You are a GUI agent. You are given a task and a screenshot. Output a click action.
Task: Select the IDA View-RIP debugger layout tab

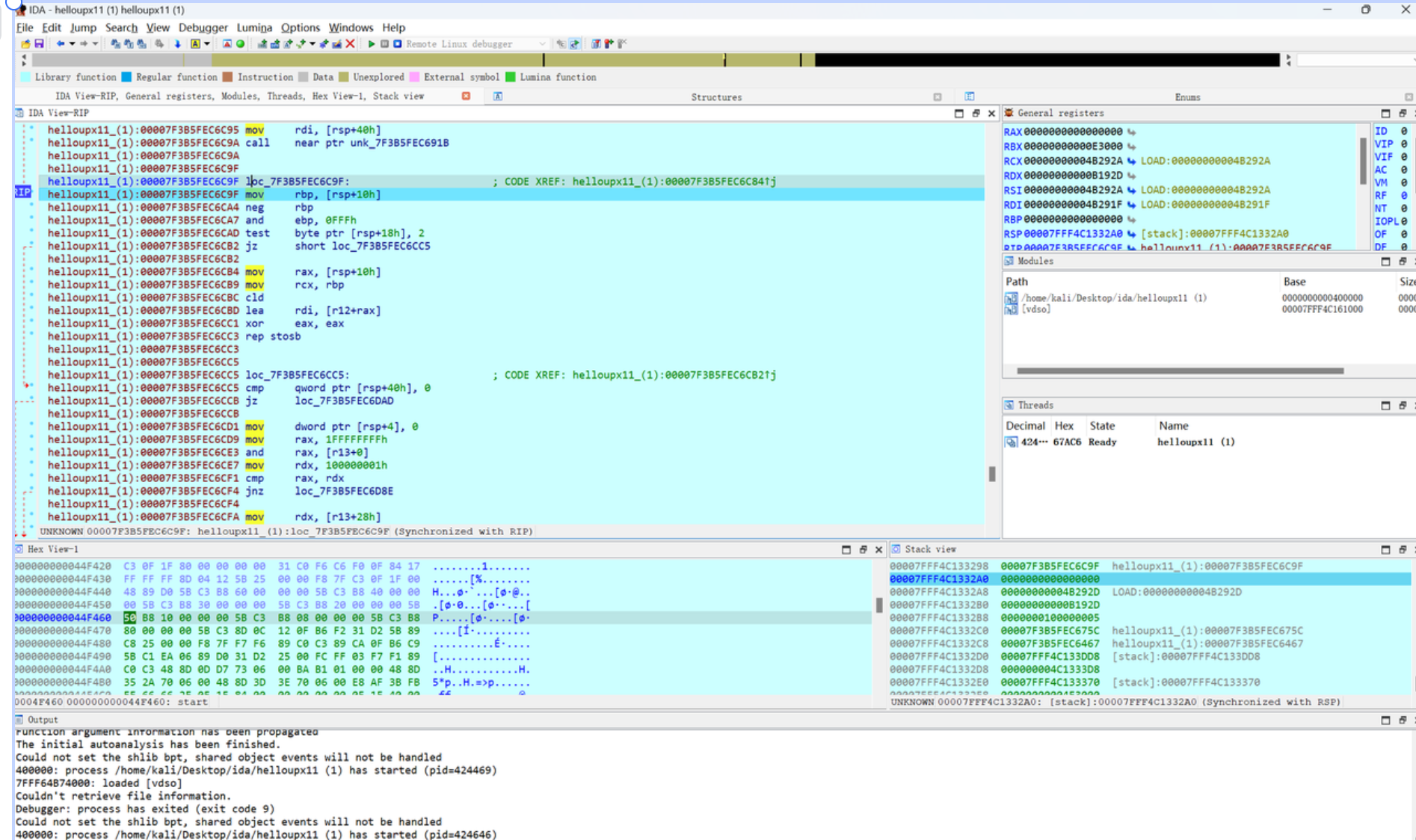click(x=239, y=96)
